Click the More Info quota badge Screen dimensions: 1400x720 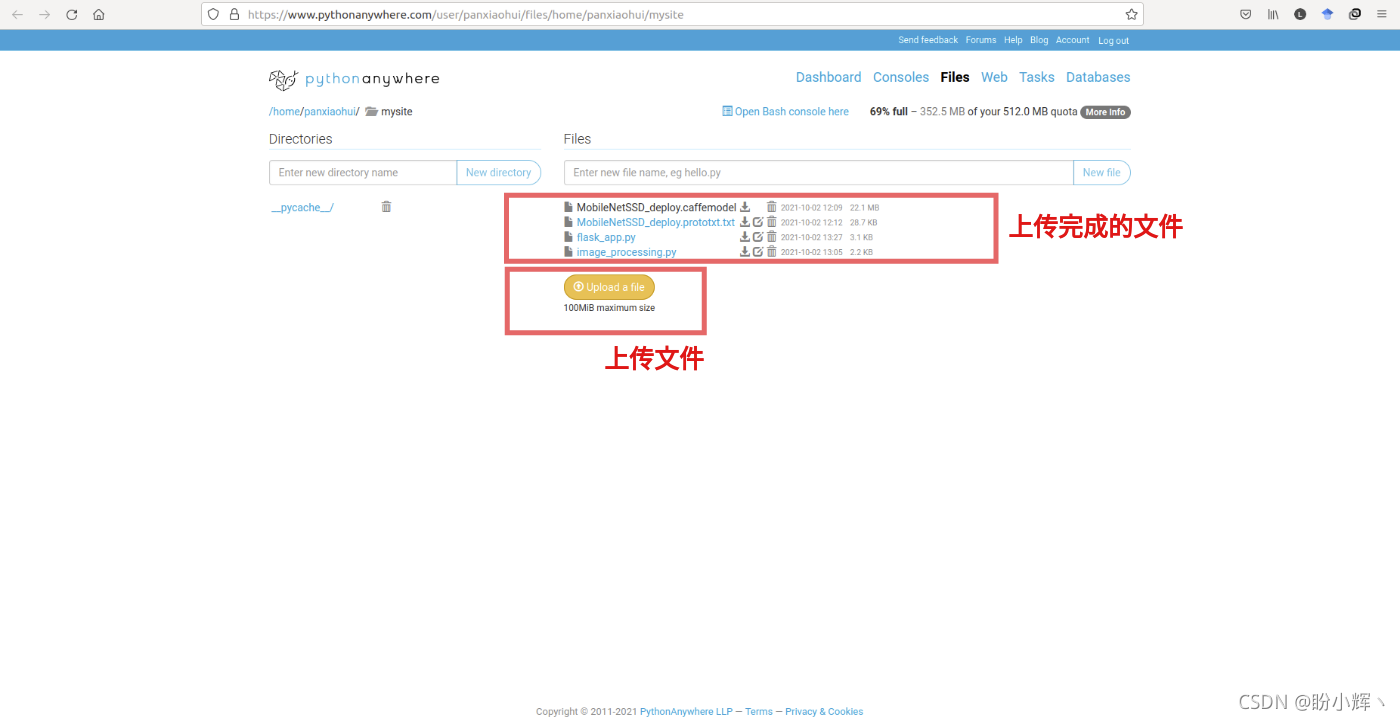(1105, 112)
